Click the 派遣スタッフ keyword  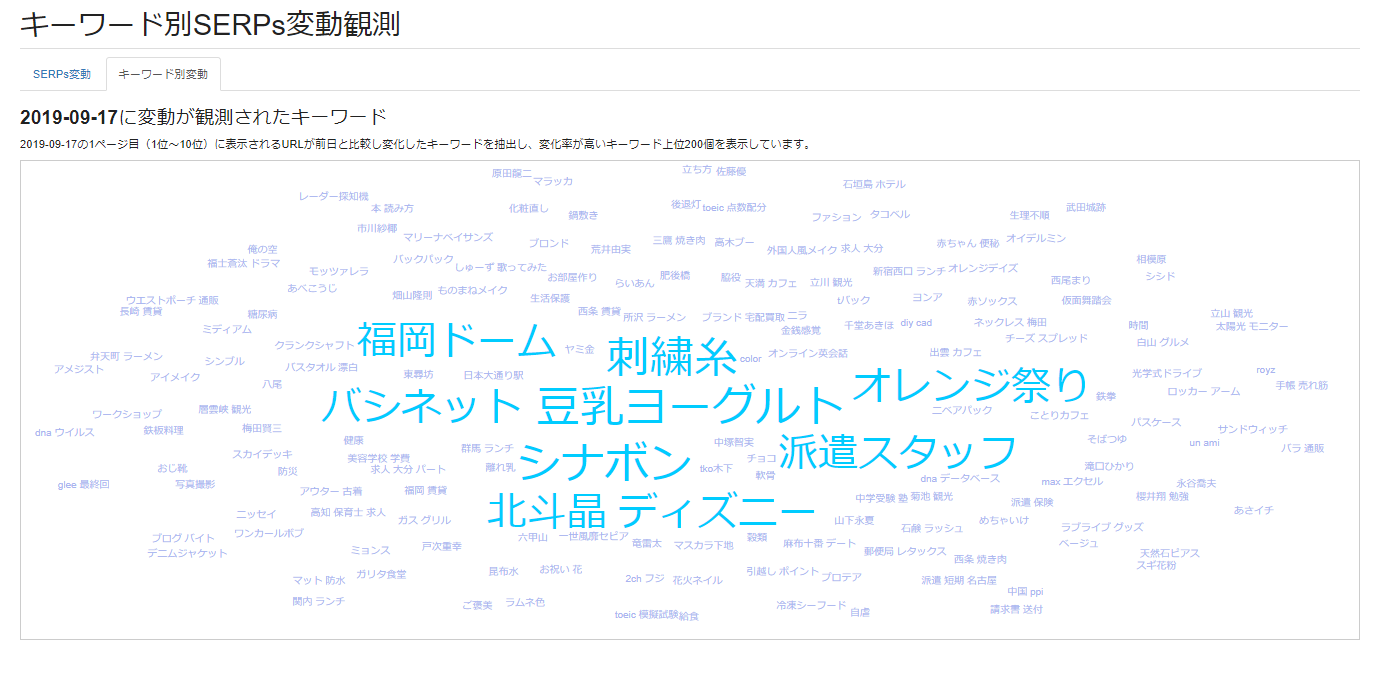click(897, 453)
